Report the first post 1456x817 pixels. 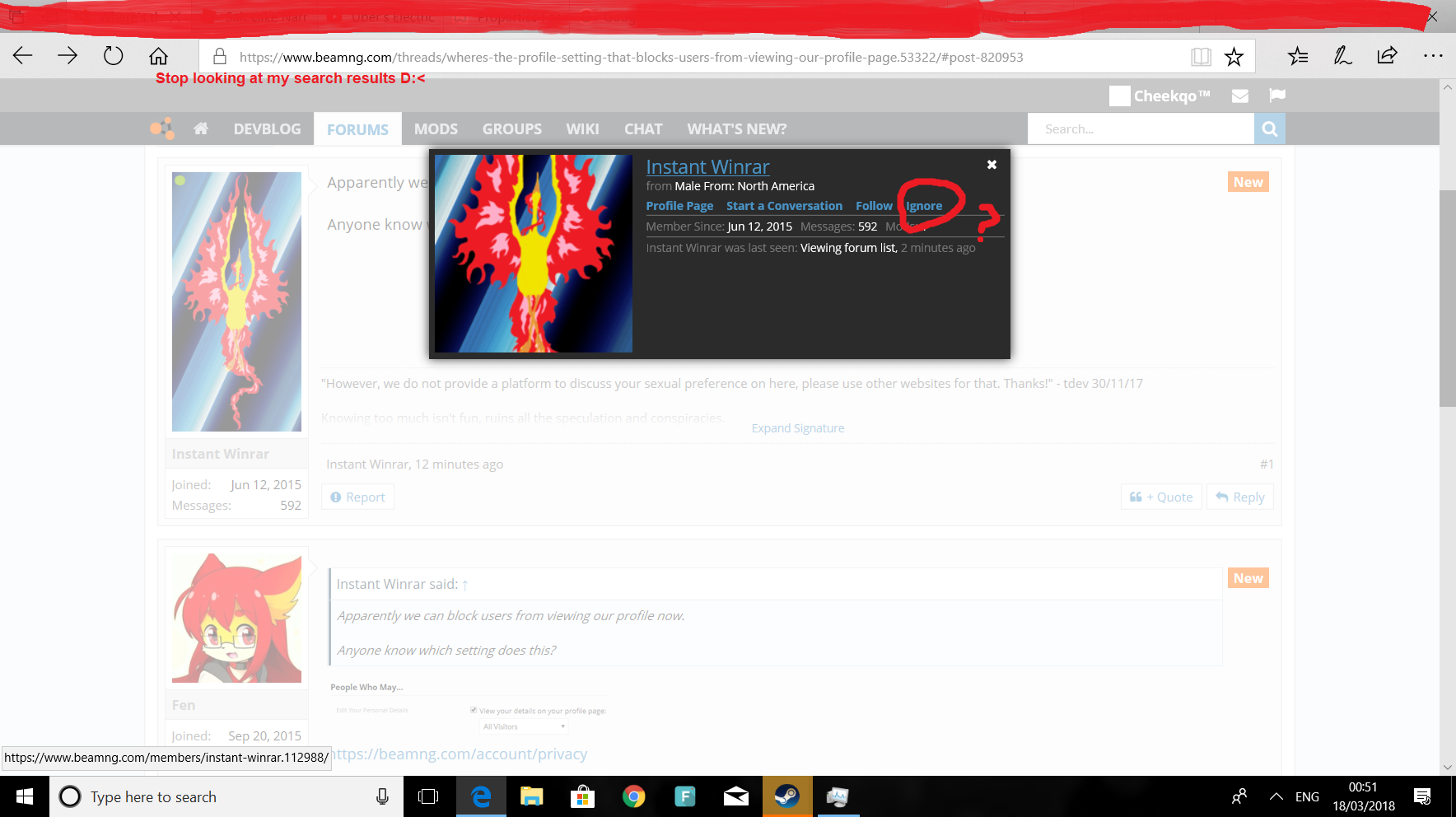(357, 497)
